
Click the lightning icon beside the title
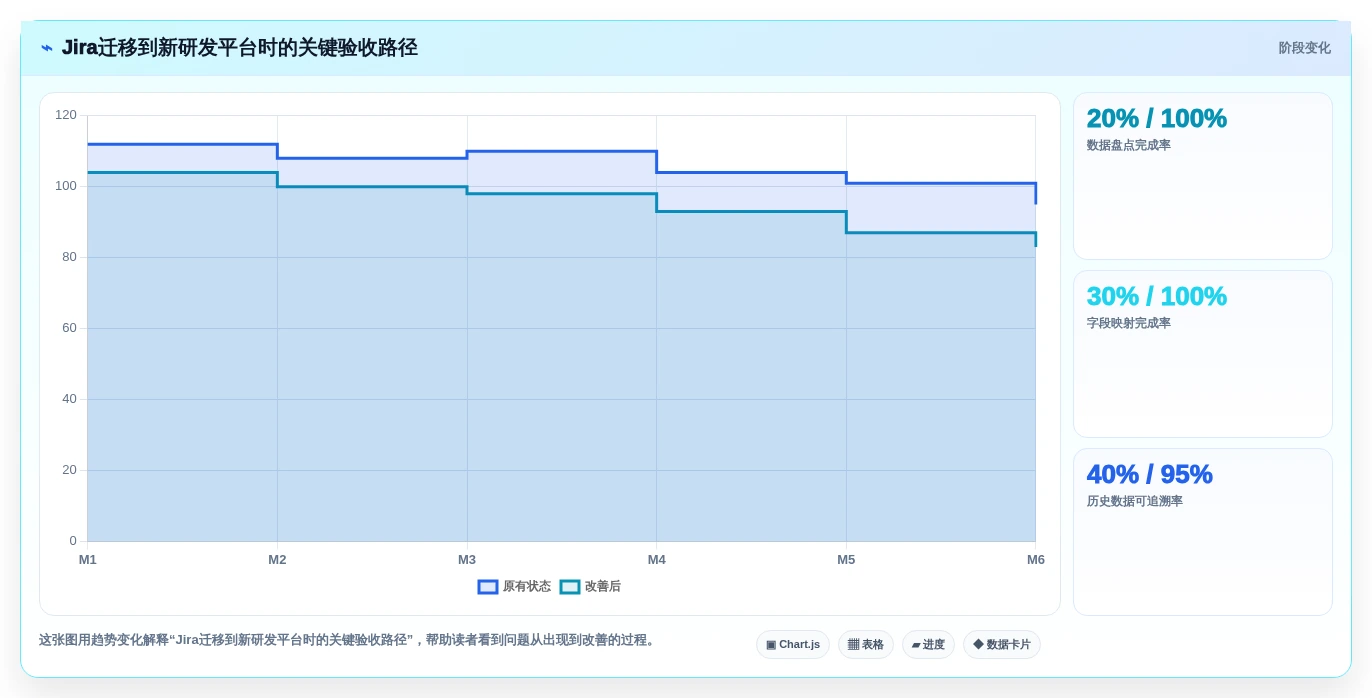point(47,48)
